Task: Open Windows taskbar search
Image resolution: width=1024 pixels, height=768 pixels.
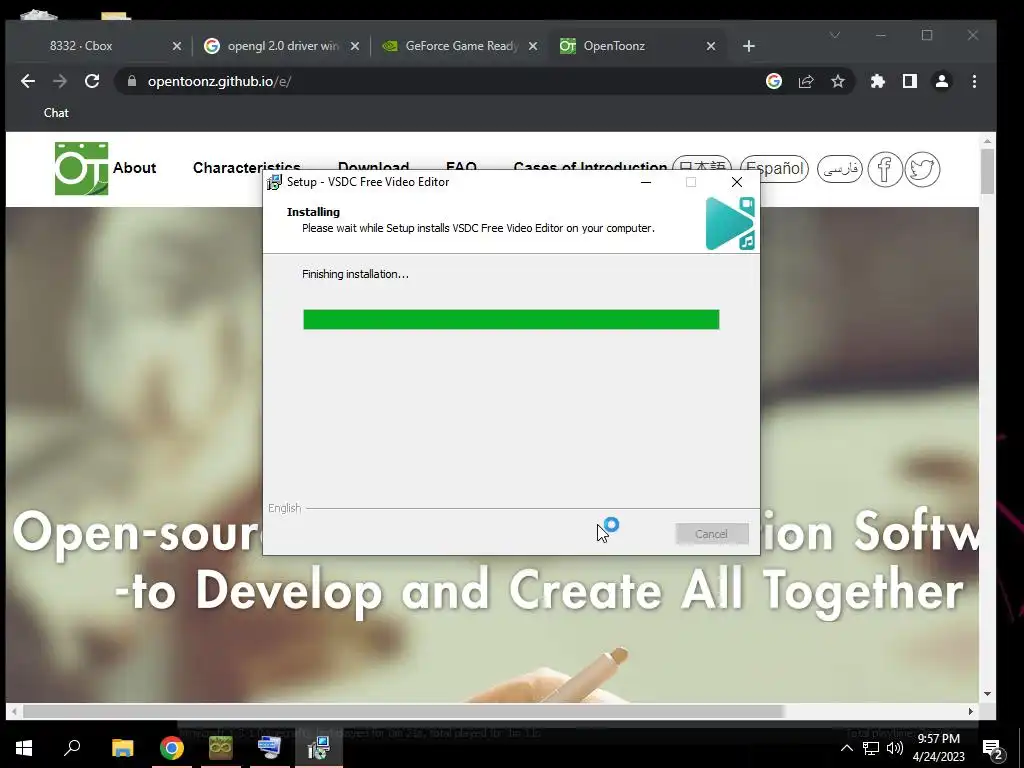Action: 72,748
